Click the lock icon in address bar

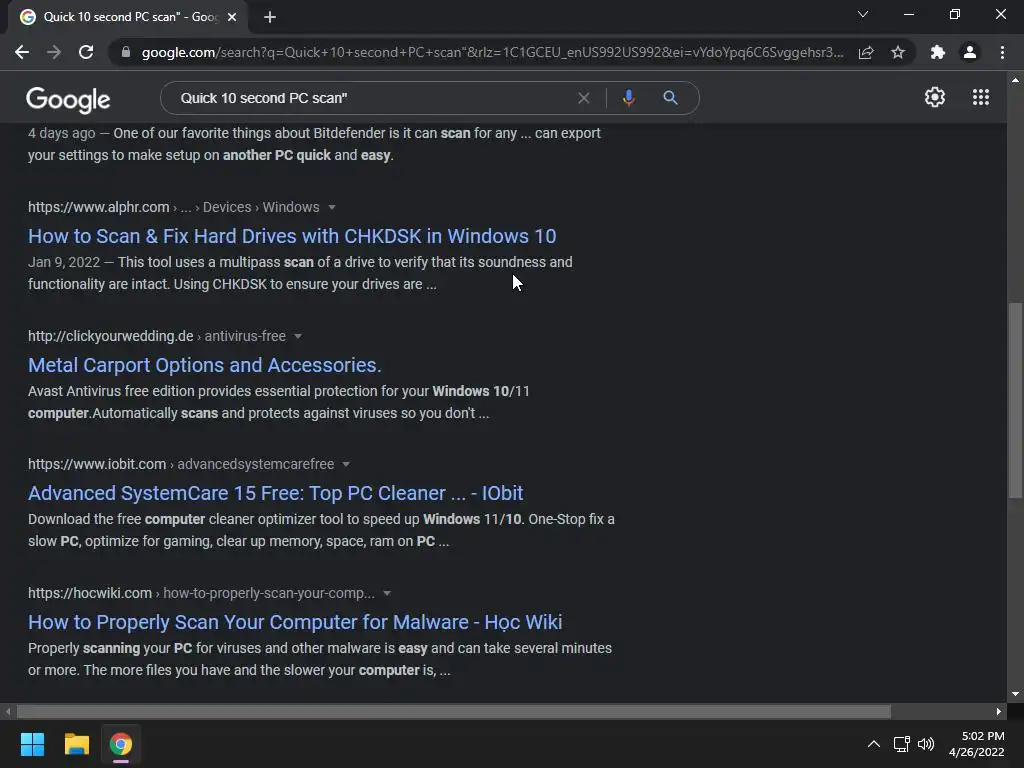point(126,52)
